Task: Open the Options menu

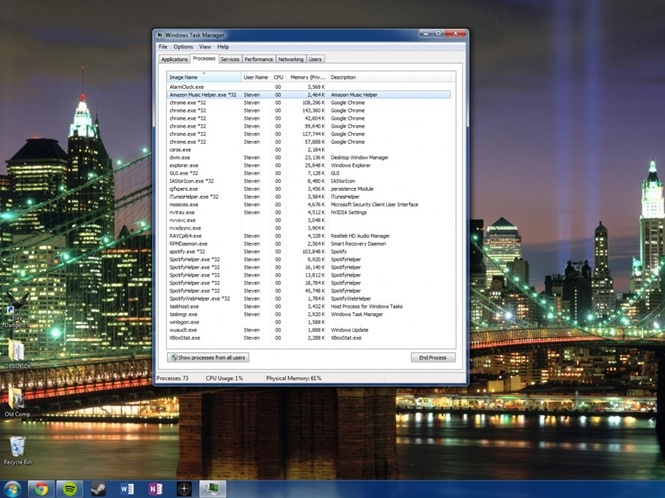Action: click(x=183, y=47)
